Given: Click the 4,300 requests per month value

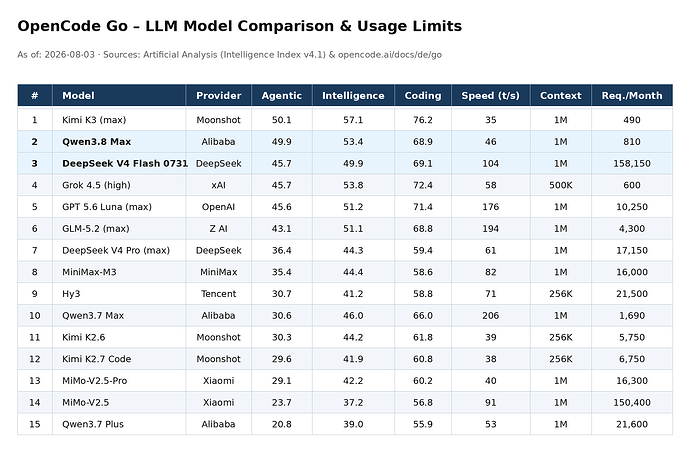Looking at the screenshot, I should pyautogui.click(x=631, y=228).
